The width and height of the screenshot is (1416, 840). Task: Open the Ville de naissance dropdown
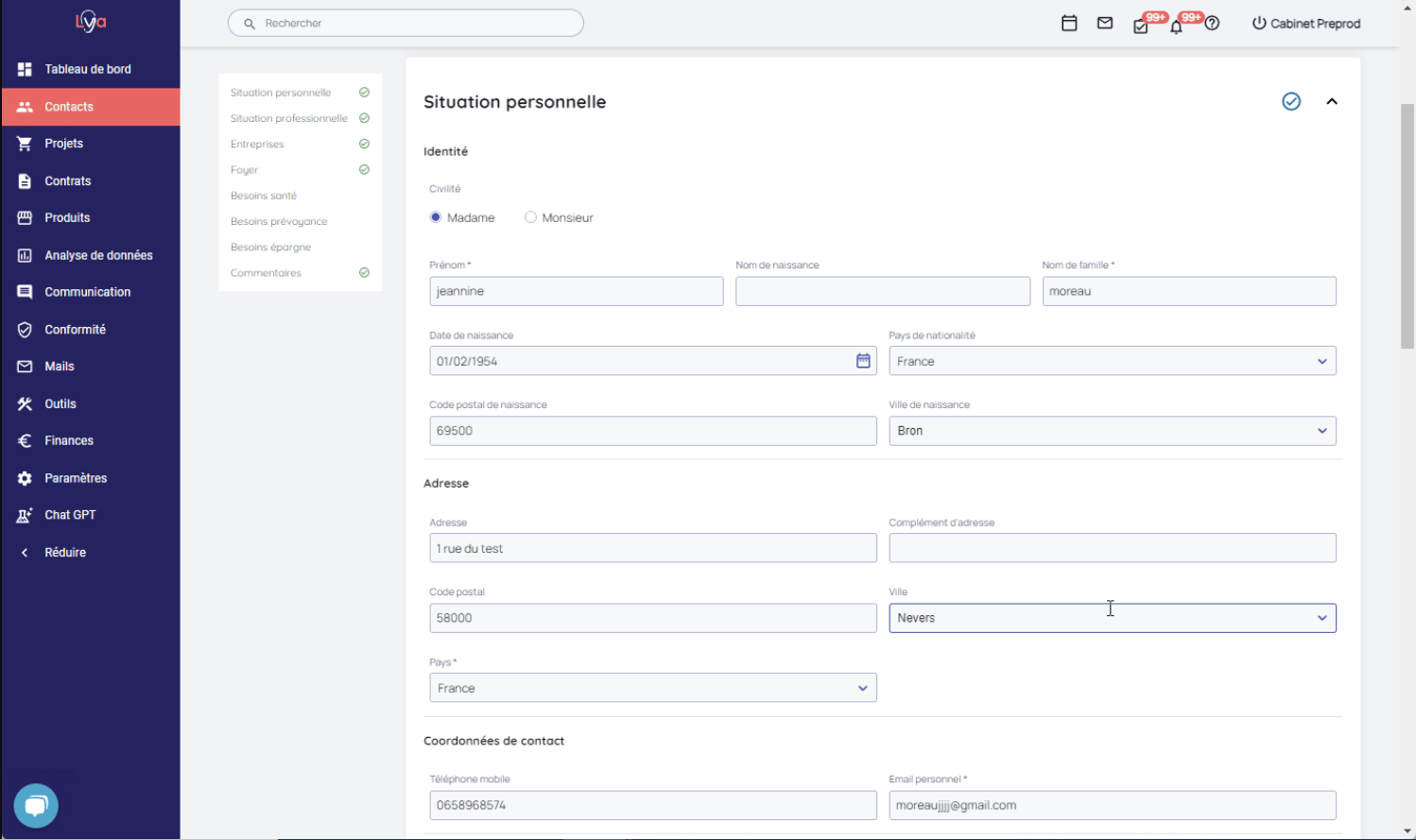[x=1113, y=431]
